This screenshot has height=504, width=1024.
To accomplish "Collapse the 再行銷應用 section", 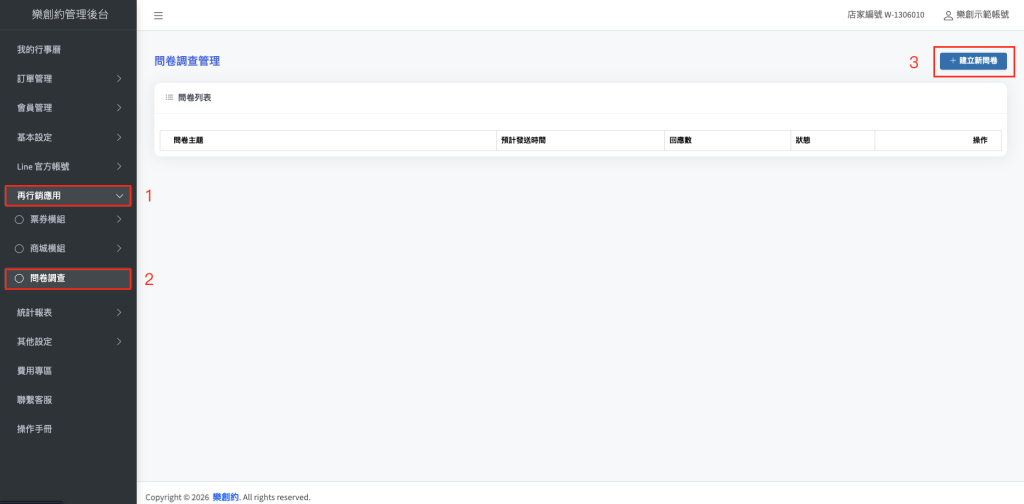I will (119, 196).
